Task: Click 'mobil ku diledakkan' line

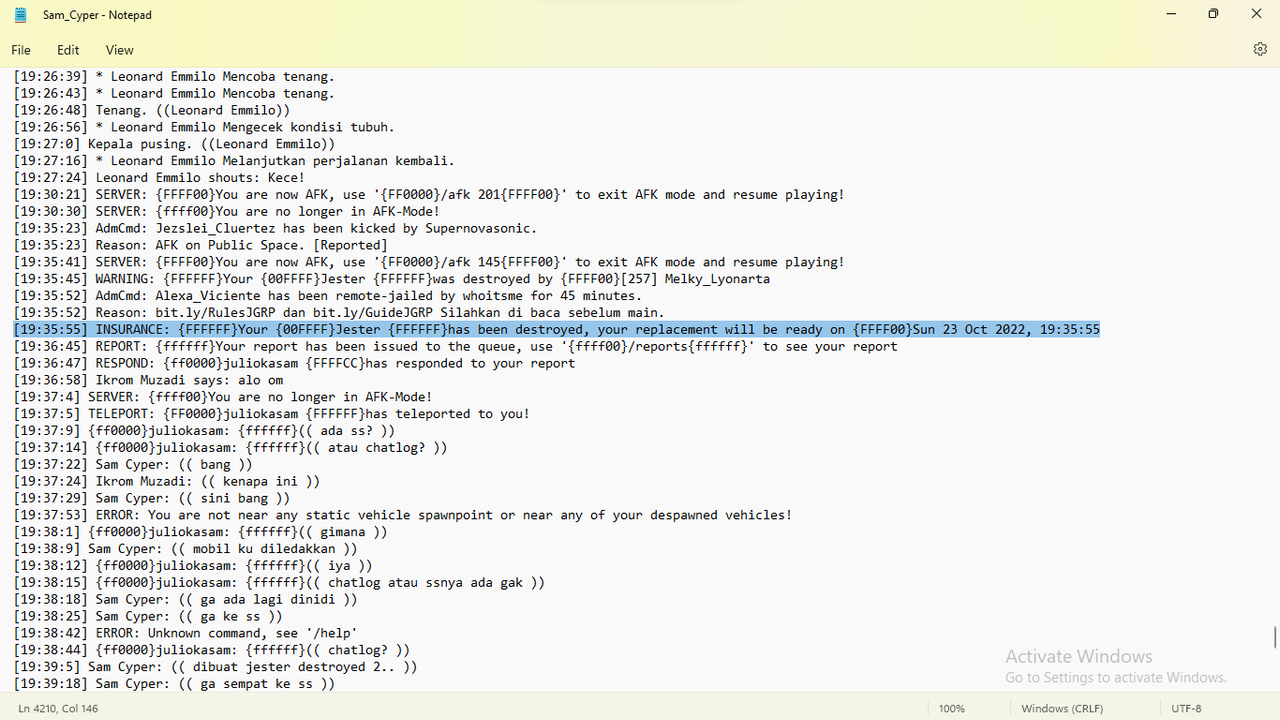Action: [x=186, y=549]
